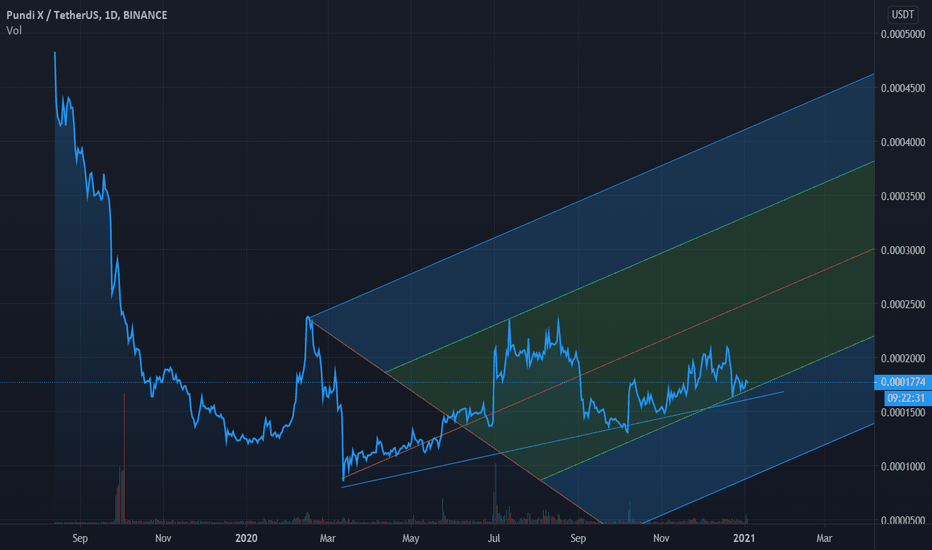Click the 0.0000500 price axis label
This screenshot has height=550, width=932.
pos(903,520)
